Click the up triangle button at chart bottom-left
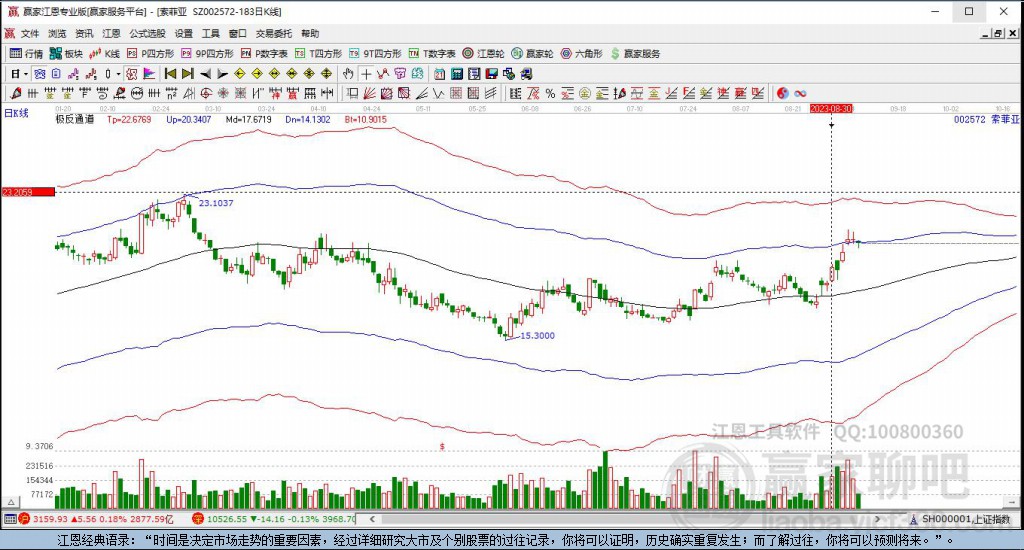This screenshot has height=550, width=1024. tap(11, 502)
